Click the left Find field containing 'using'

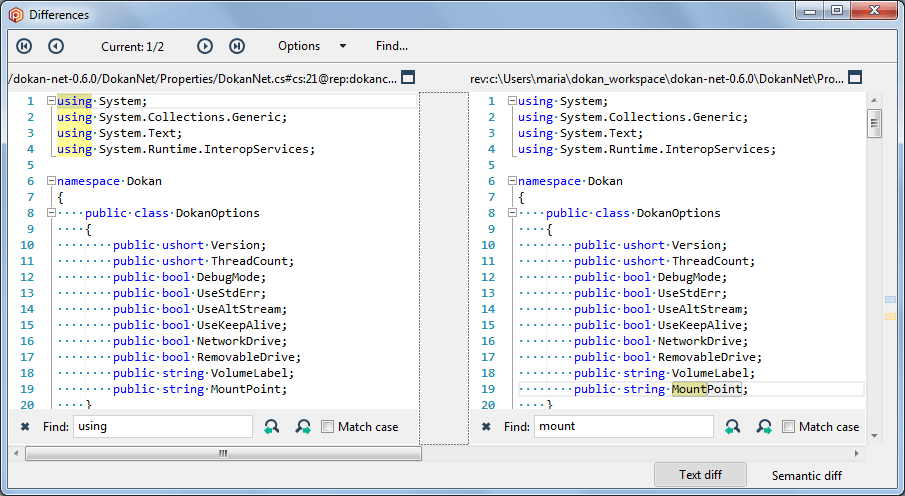point(163,427)
